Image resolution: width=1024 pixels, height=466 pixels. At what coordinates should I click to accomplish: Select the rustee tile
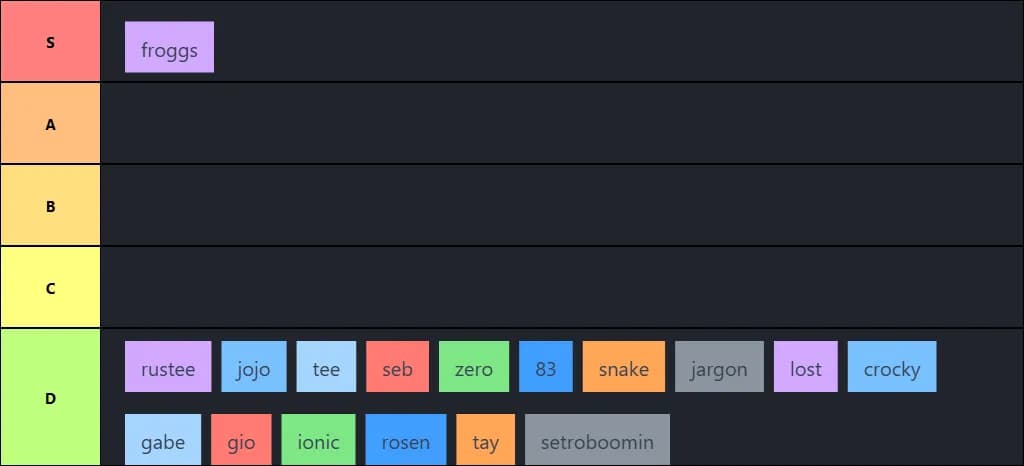click(168, 367)
